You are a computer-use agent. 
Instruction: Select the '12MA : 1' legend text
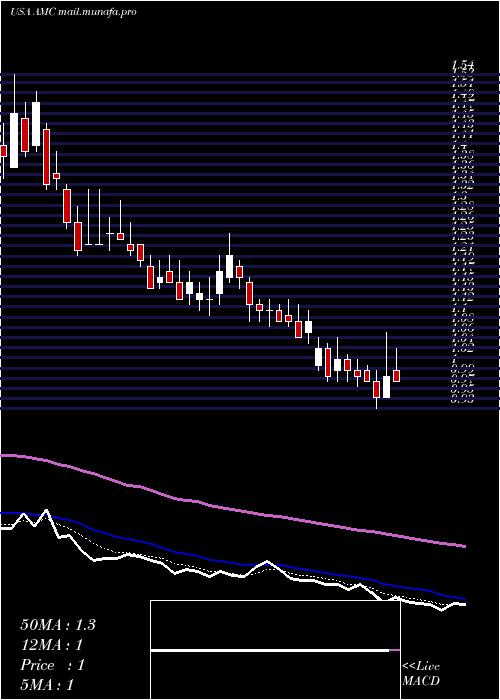(x=52, y=645)
